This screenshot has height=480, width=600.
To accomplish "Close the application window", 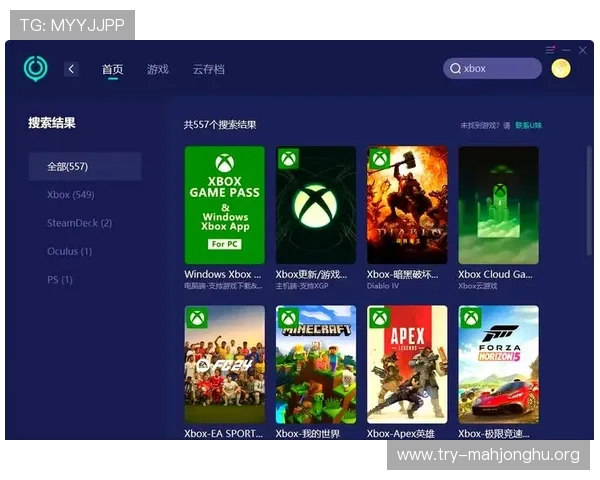I will pos(582,50).
